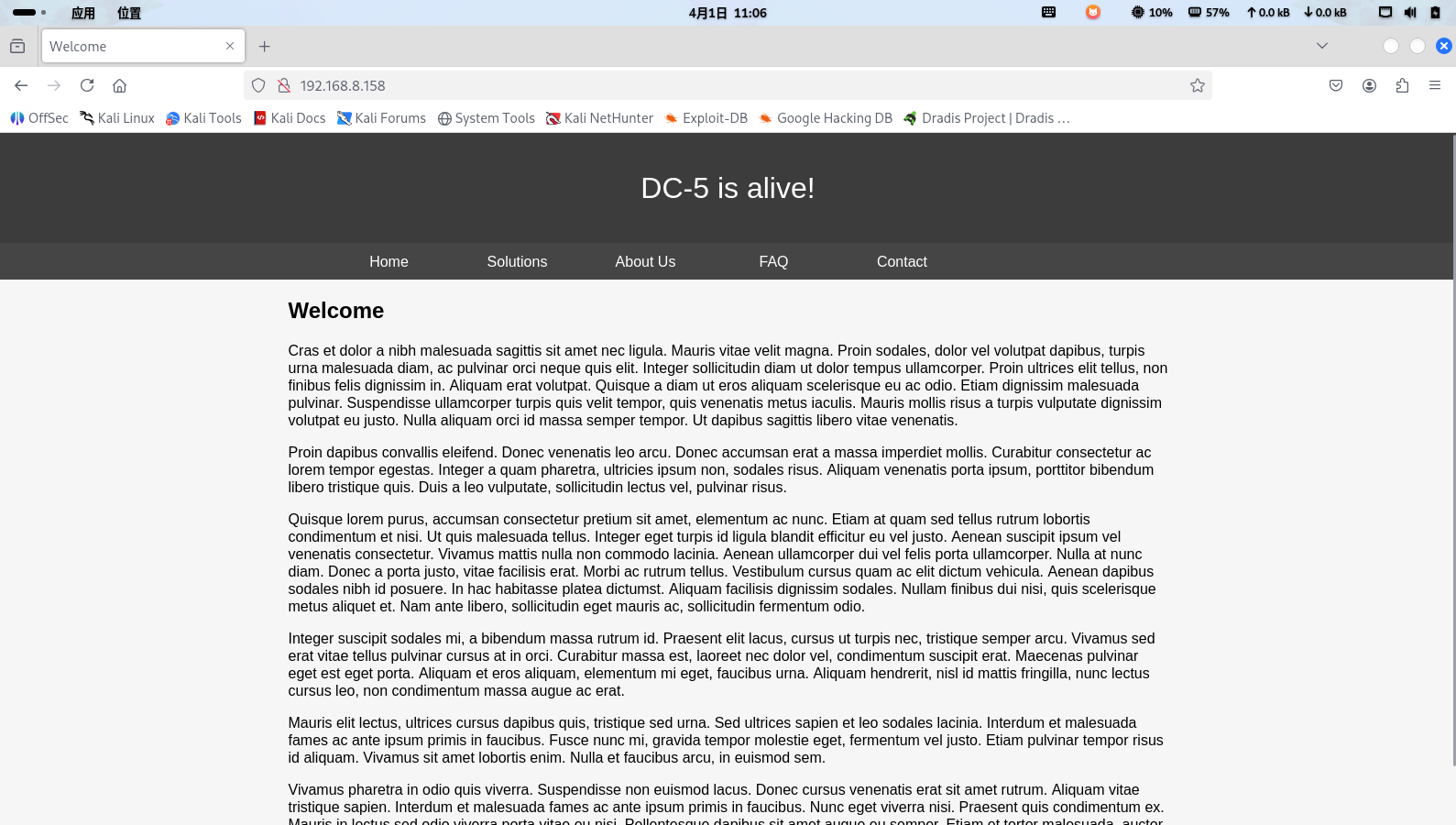Open the Solutions navigation link
Screen dimensions: 1456x825
click(517, 261)
